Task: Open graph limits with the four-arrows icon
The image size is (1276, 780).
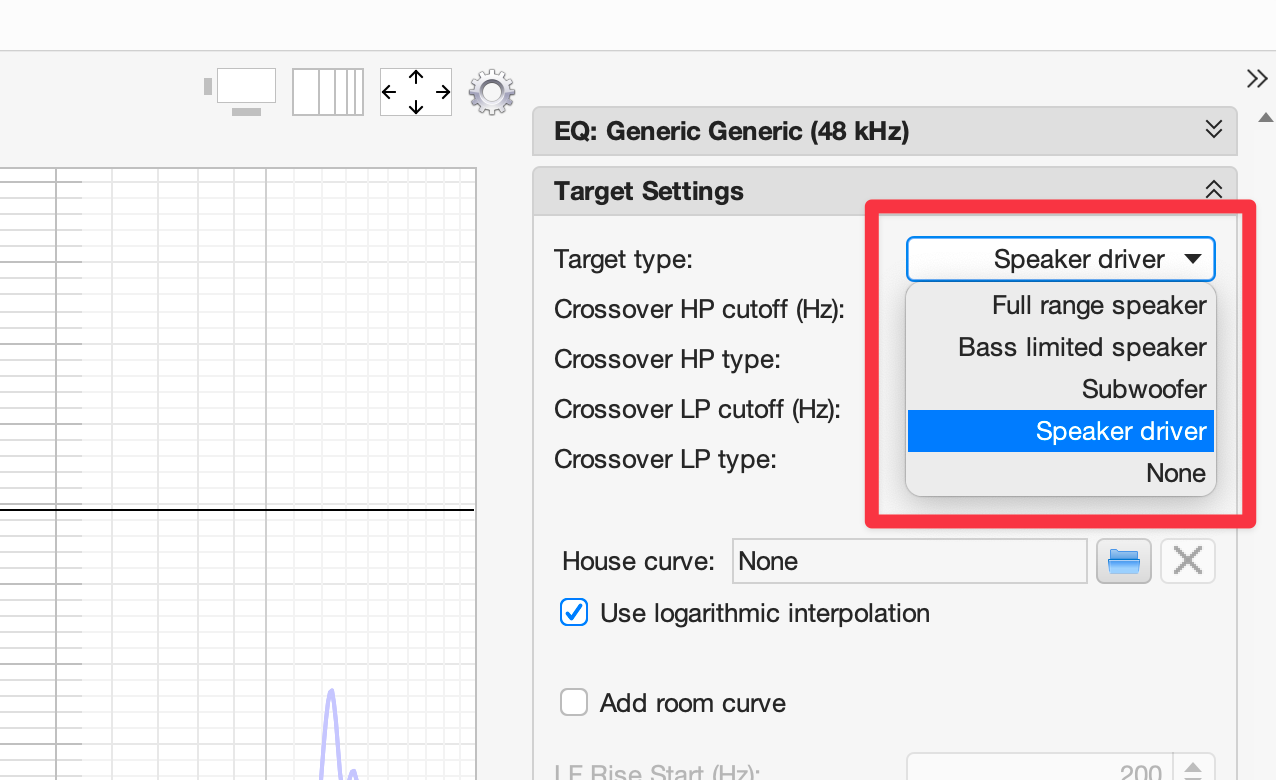Action: pos(416,92)
